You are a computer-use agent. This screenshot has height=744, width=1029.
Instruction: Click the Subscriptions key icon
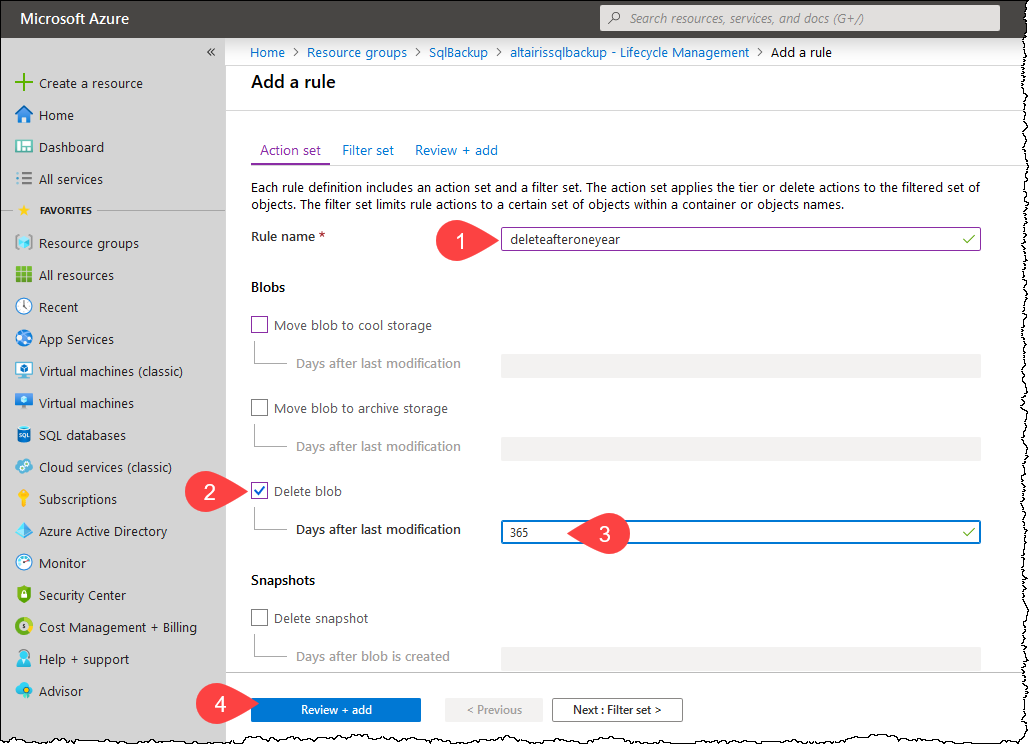(x=24, y=499)
